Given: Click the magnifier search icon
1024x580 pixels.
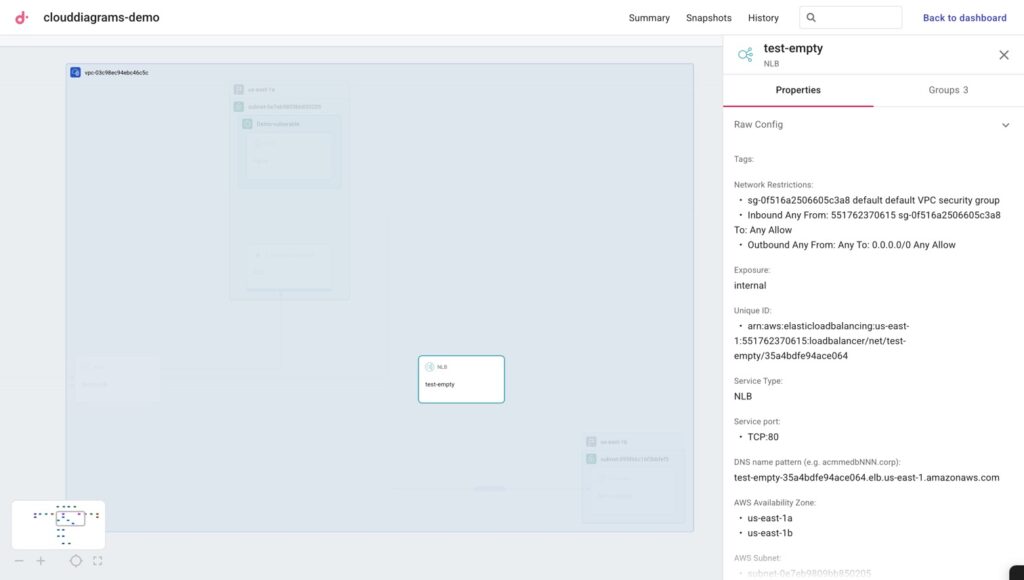Looking at the screenshot, I should tap(811, 17).
